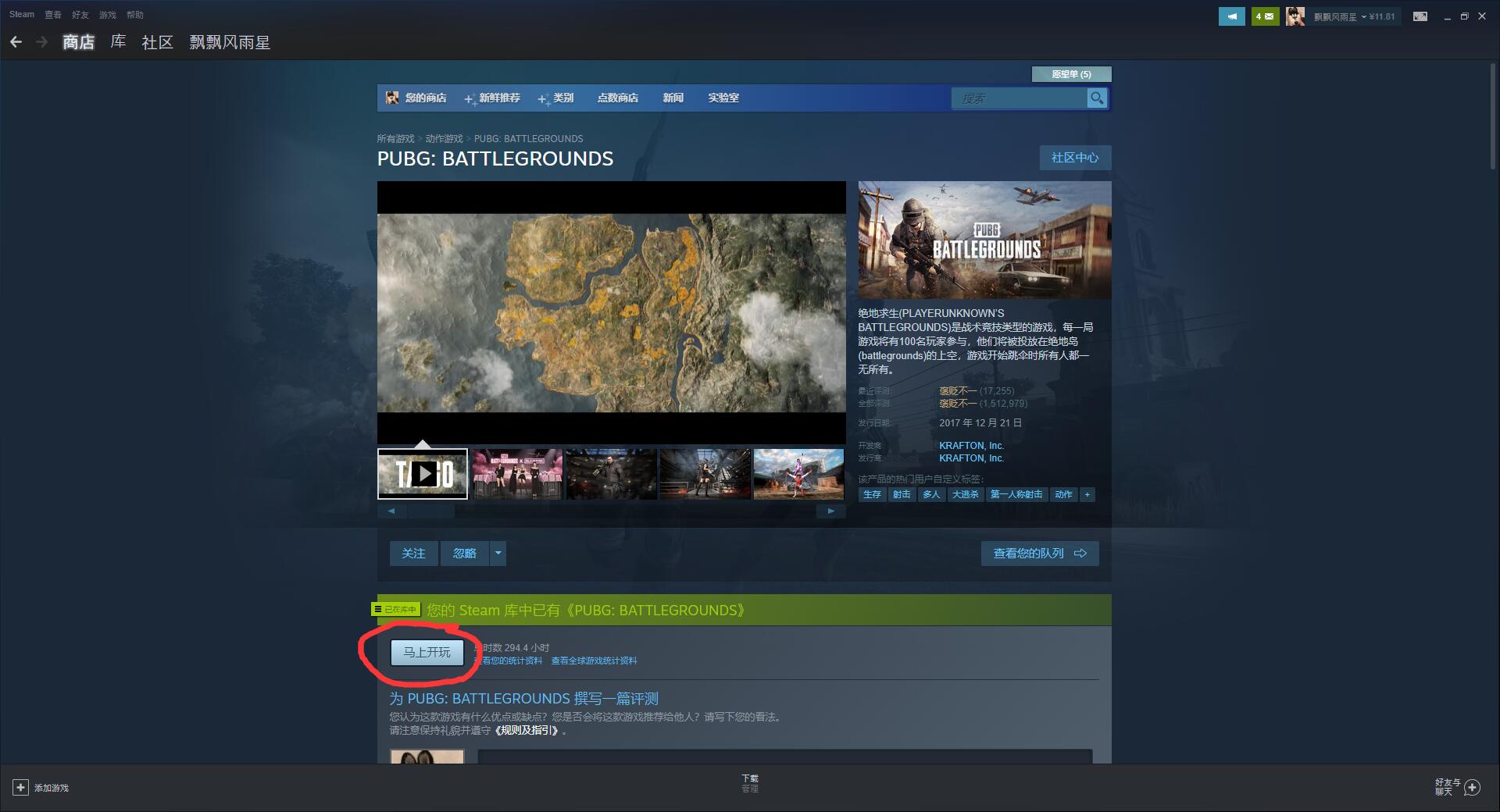This screenshot has width=1500, height=812.
Task: Select the 动作 tag
Action: [x=1063, y=494]
